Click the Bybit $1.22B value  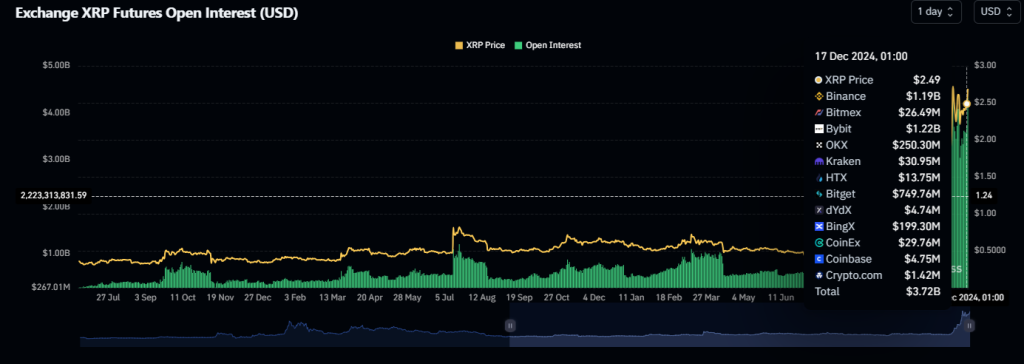pos(923,129)
